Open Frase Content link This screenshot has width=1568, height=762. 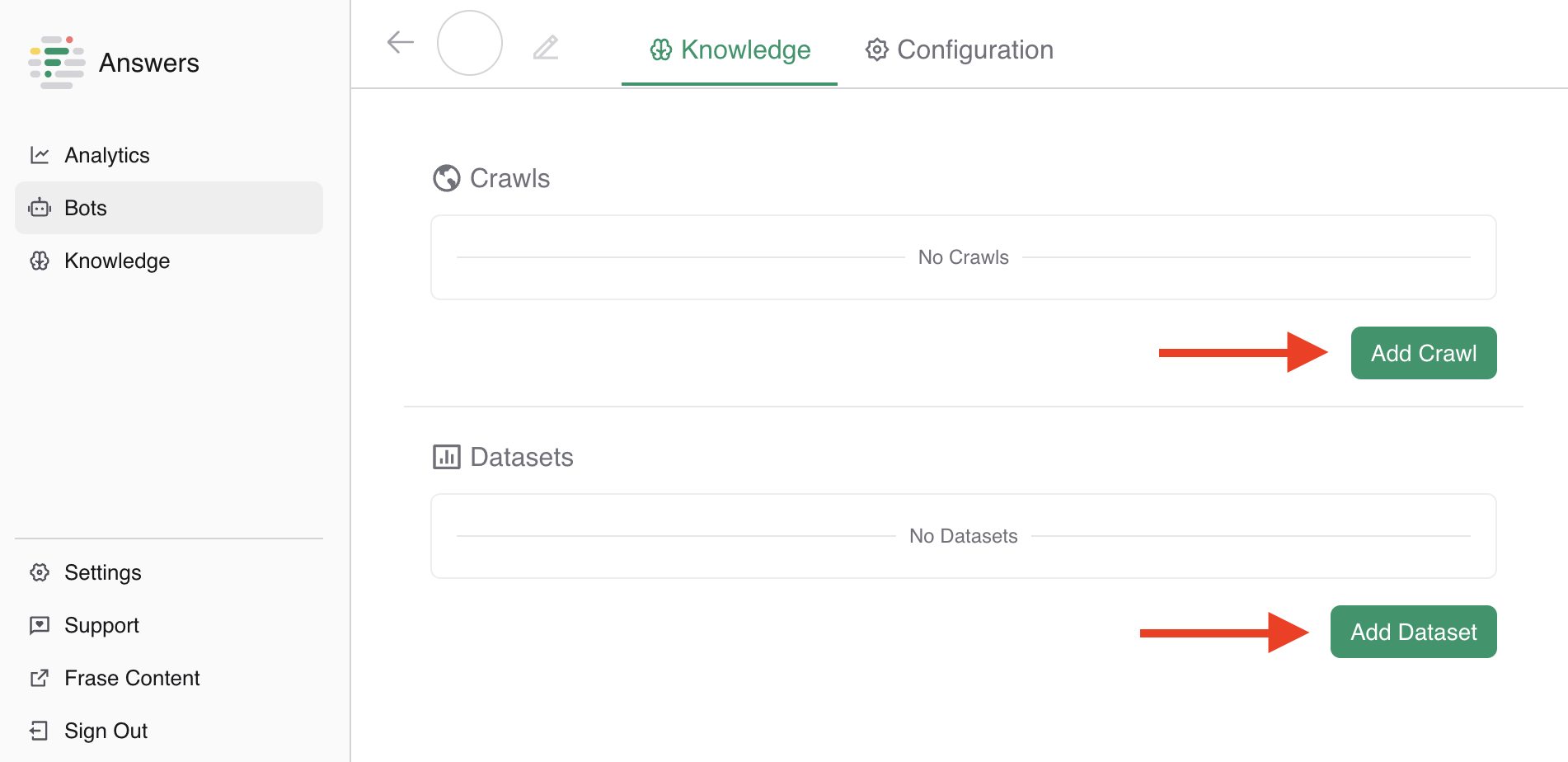132,678
